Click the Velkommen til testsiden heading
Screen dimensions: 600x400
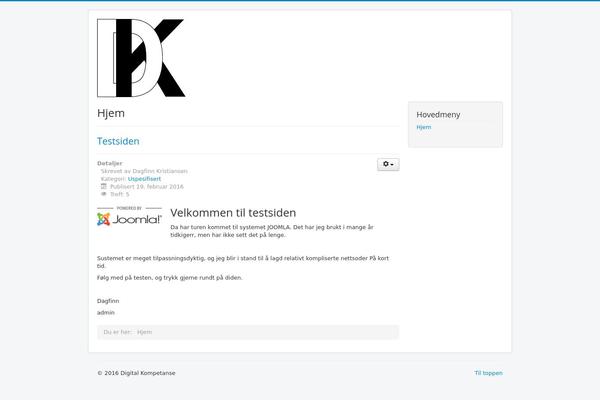[233, 212]
